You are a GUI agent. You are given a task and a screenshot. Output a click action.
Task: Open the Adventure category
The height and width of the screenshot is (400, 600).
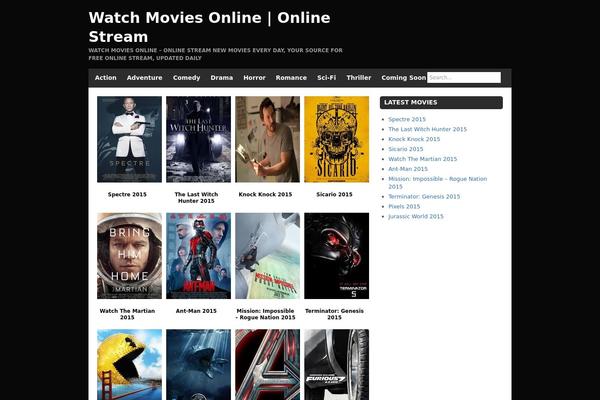144,78
